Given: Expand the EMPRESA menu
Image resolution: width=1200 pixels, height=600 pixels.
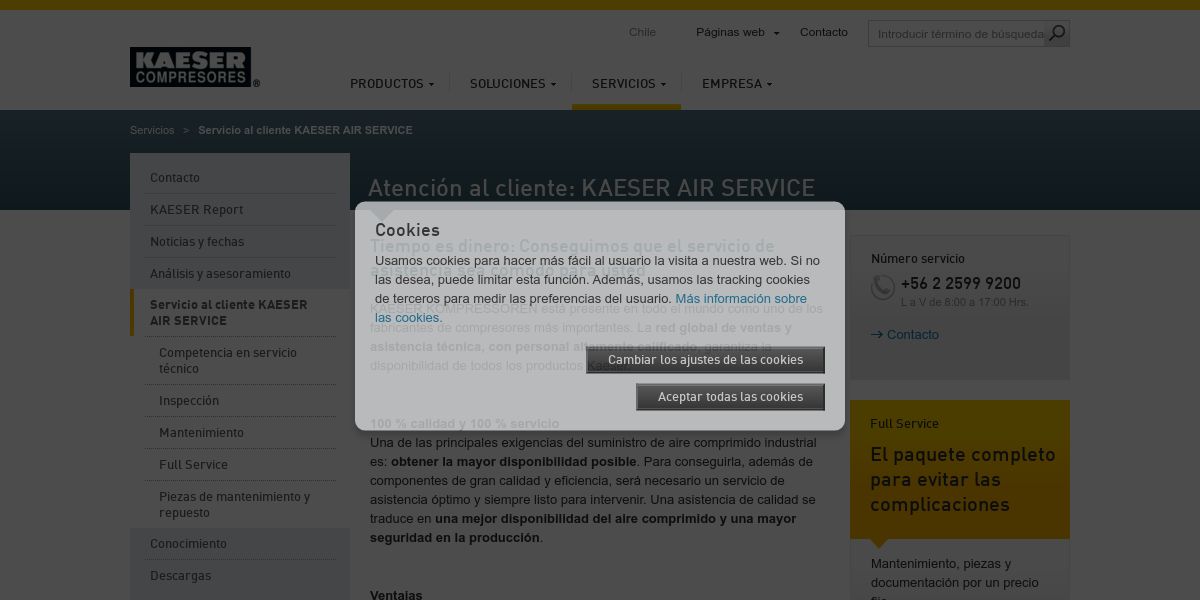Looking at the screenshot, I should point(737,84).
